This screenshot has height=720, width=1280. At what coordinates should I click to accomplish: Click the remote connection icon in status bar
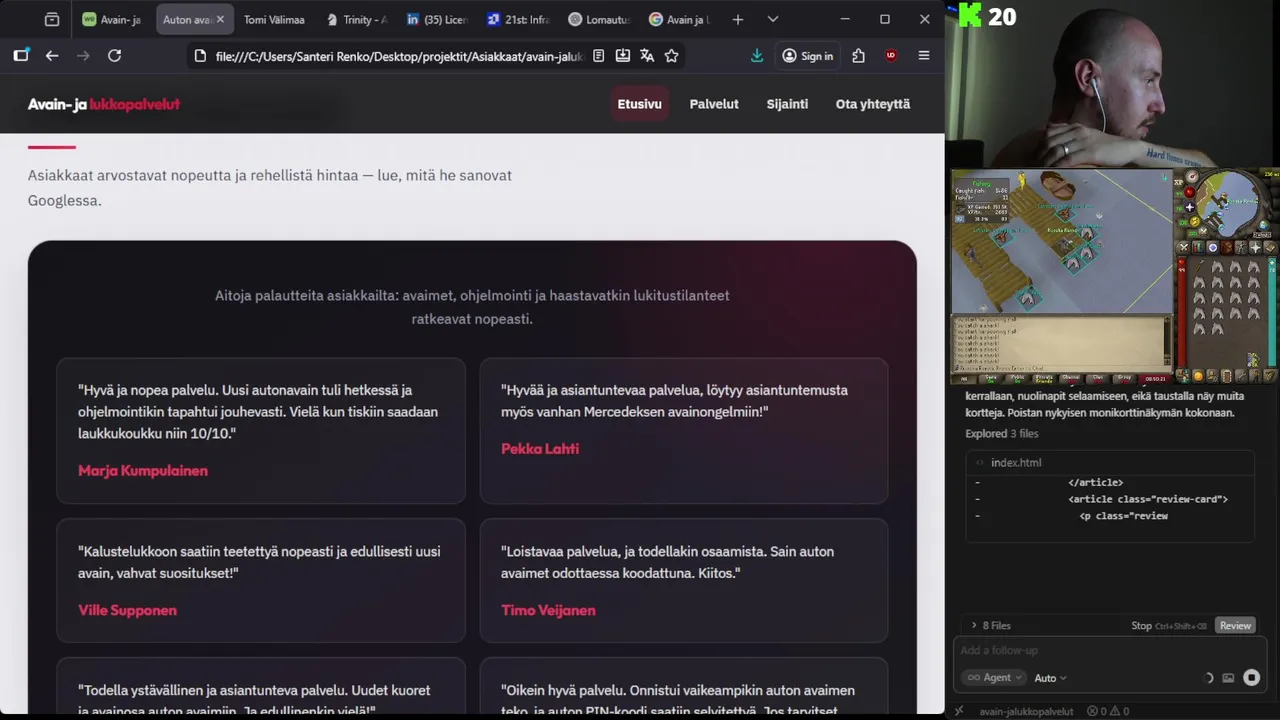coord(959,711)
